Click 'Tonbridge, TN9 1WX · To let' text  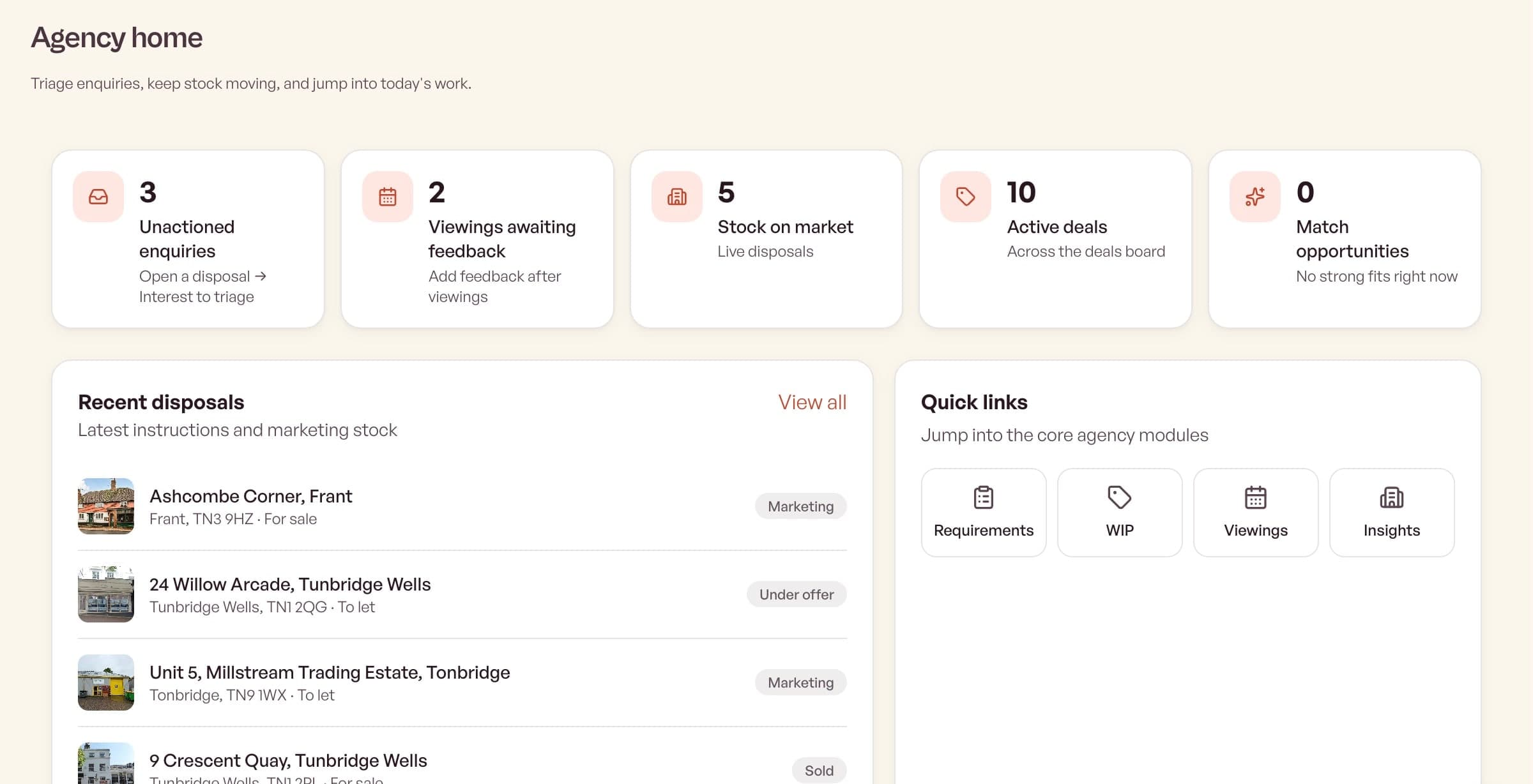click(x=242, y=695)
